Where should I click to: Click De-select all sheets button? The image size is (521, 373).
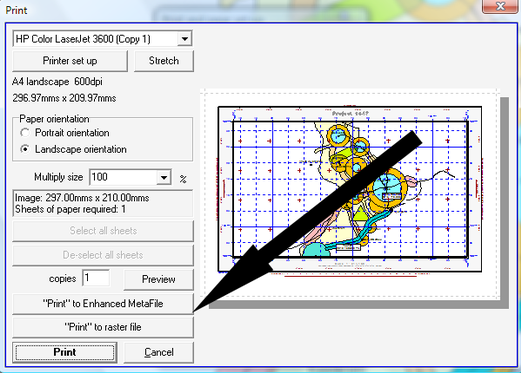[103, 255]
